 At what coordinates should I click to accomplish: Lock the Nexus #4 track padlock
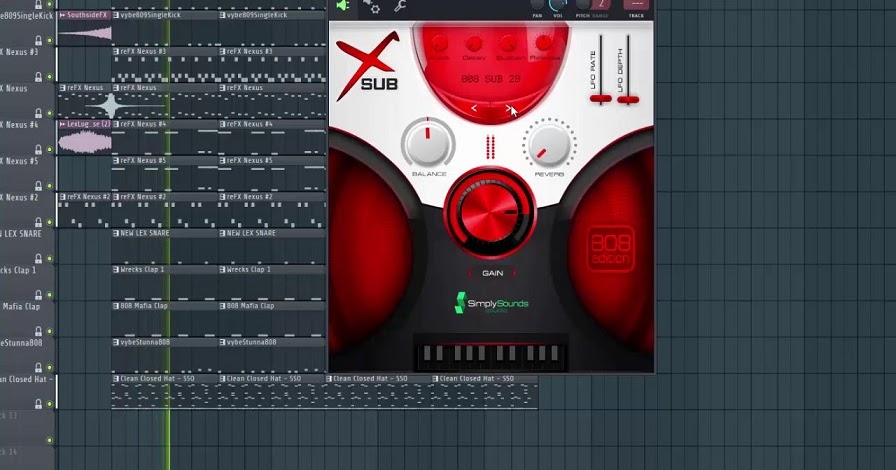(38, 149)
